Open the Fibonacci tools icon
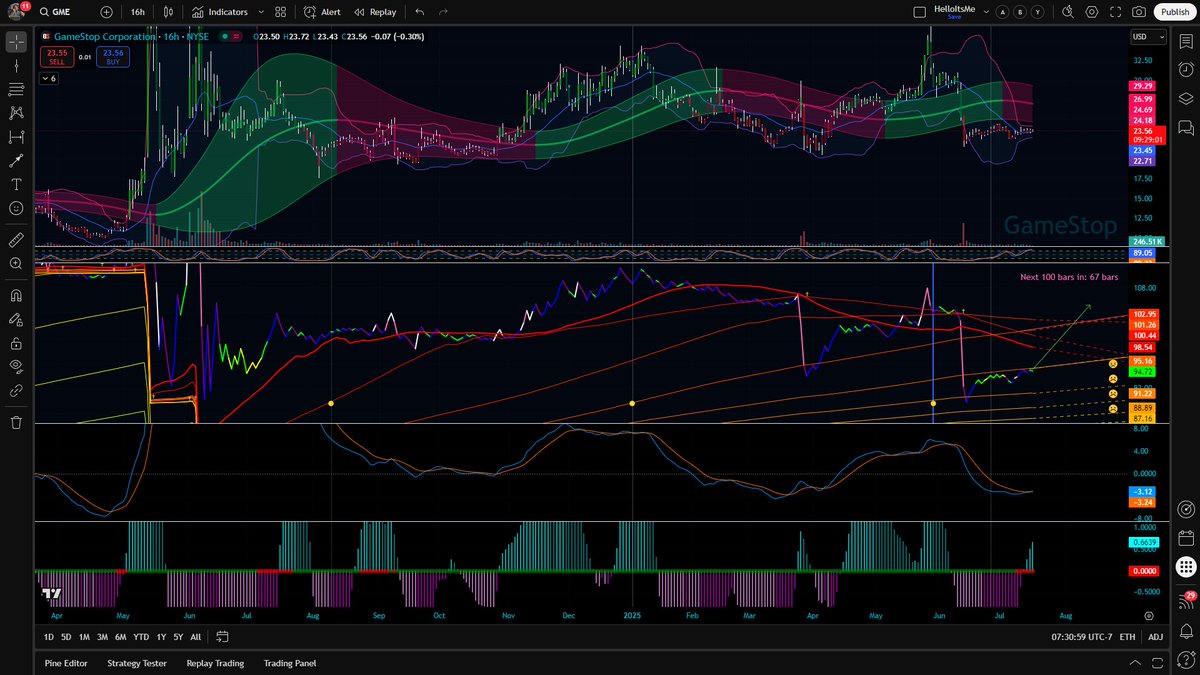This screenshot has height=675, width=1200. (x=16, y=89)
